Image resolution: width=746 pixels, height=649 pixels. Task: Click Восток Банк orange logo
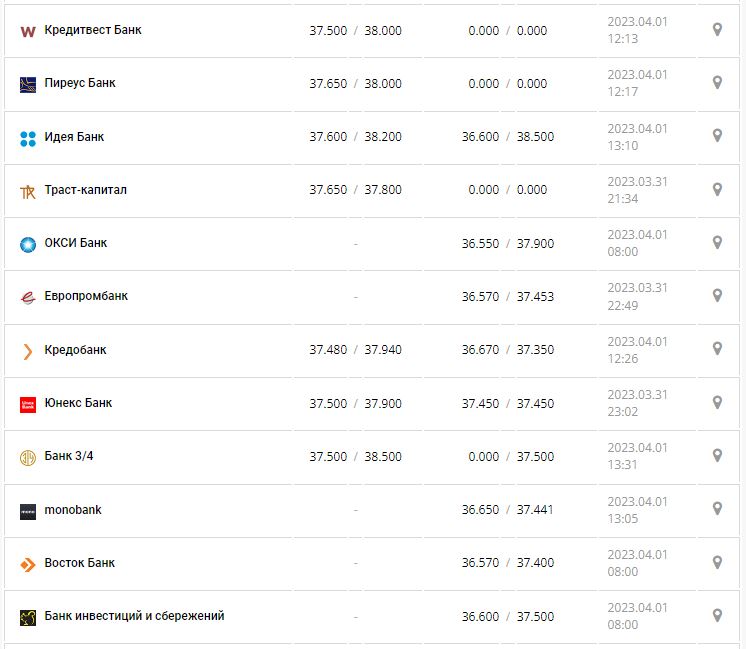click(x=28, y=564)
